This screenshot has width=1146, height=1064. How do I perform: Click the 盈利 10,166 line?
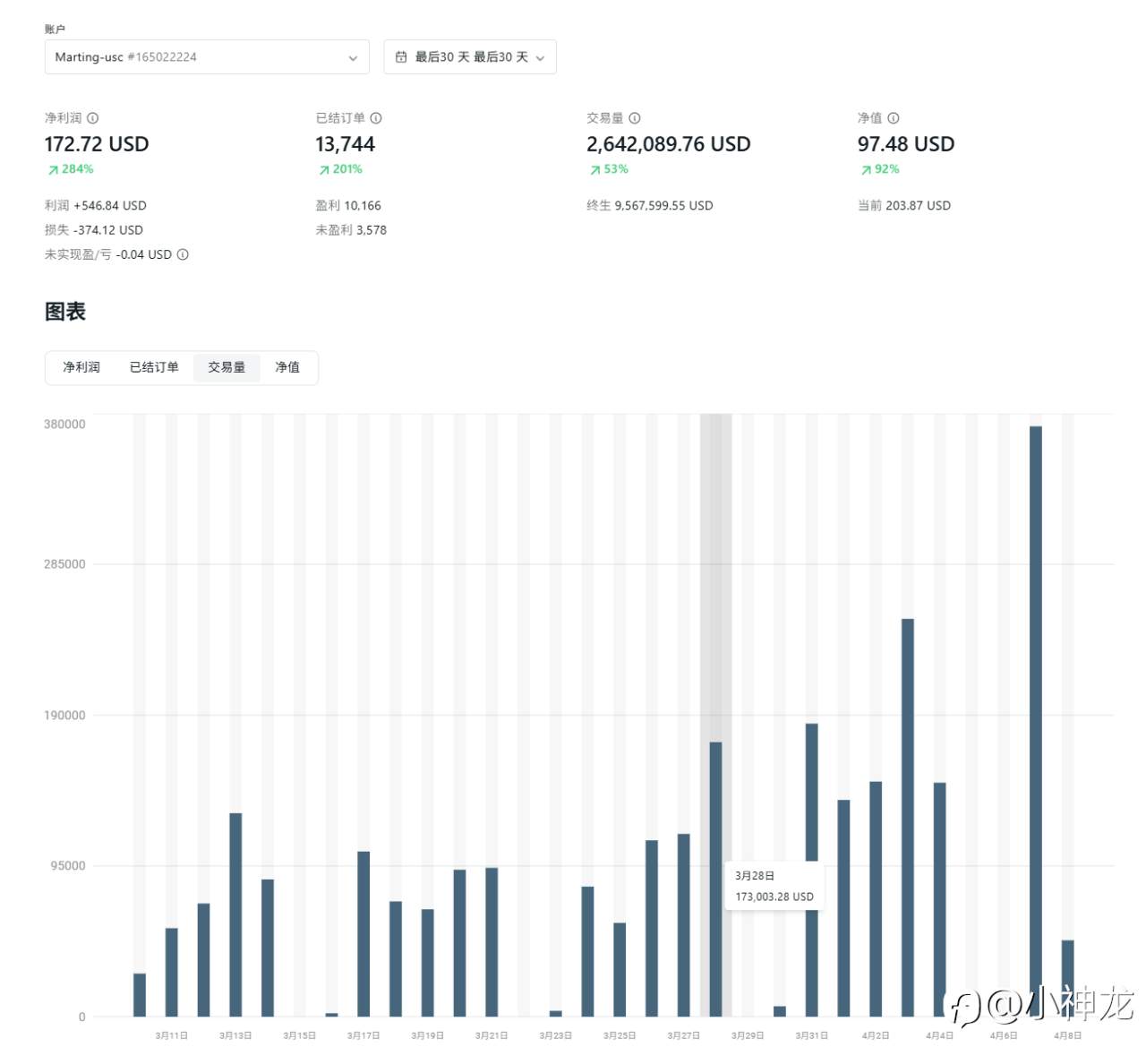click(348, 206)
